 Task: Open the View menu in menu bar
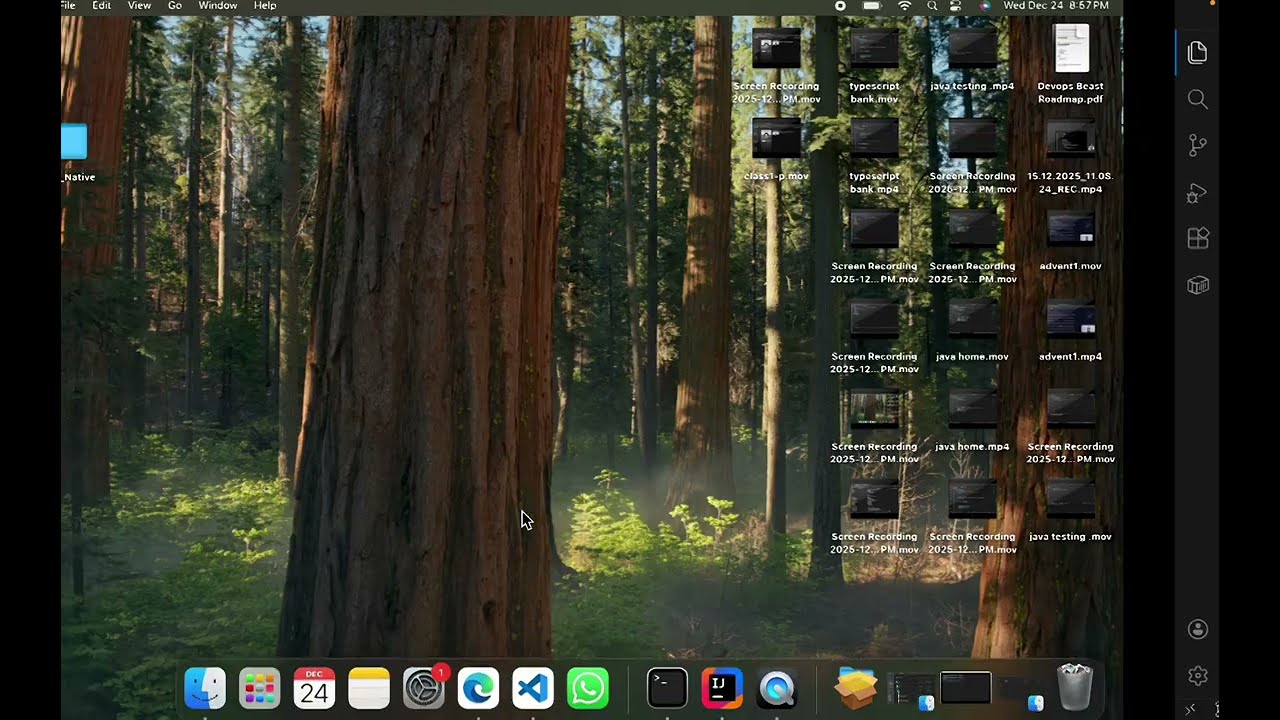(139, 6)
